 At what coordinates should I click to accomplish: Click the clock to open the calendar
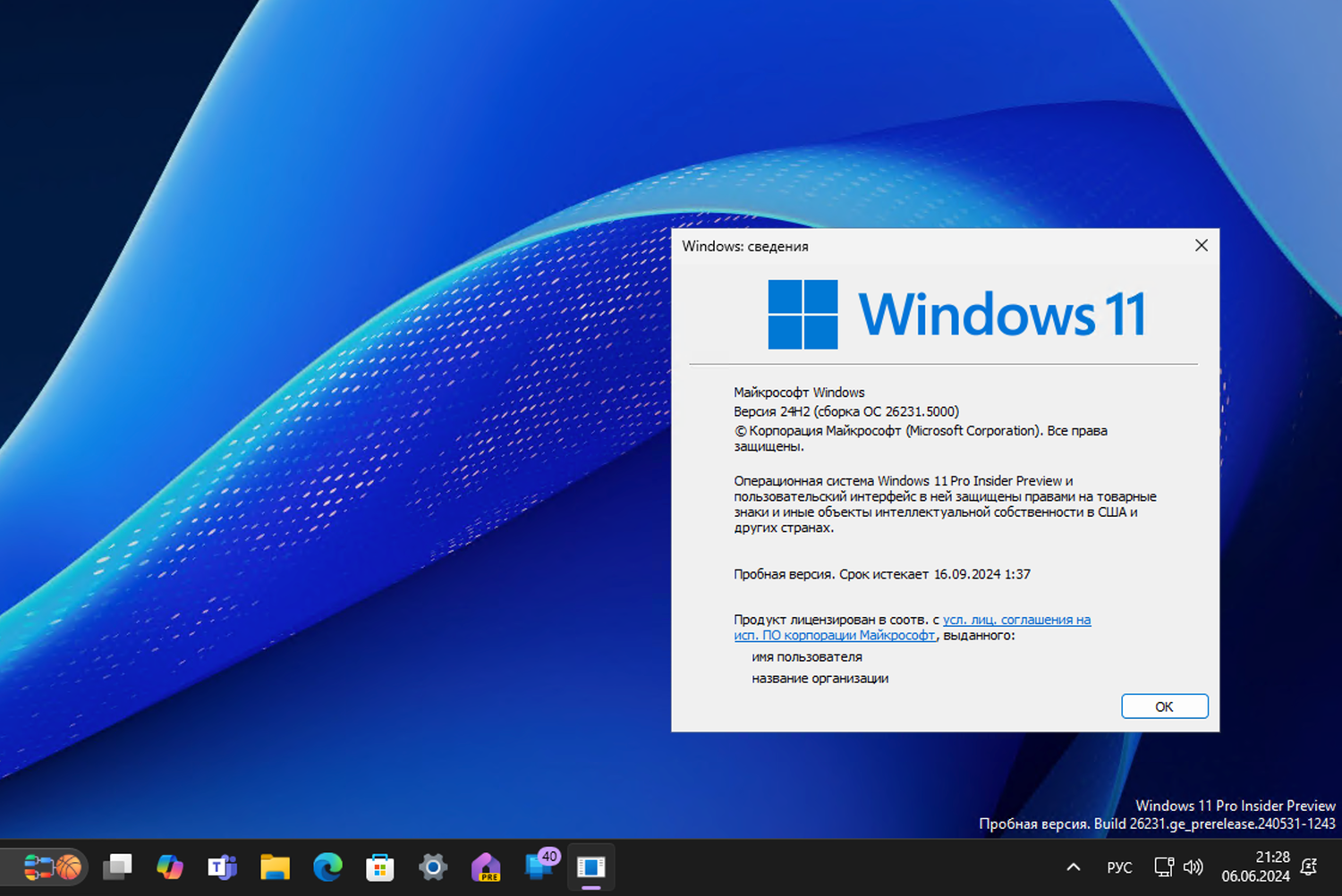1256,866
